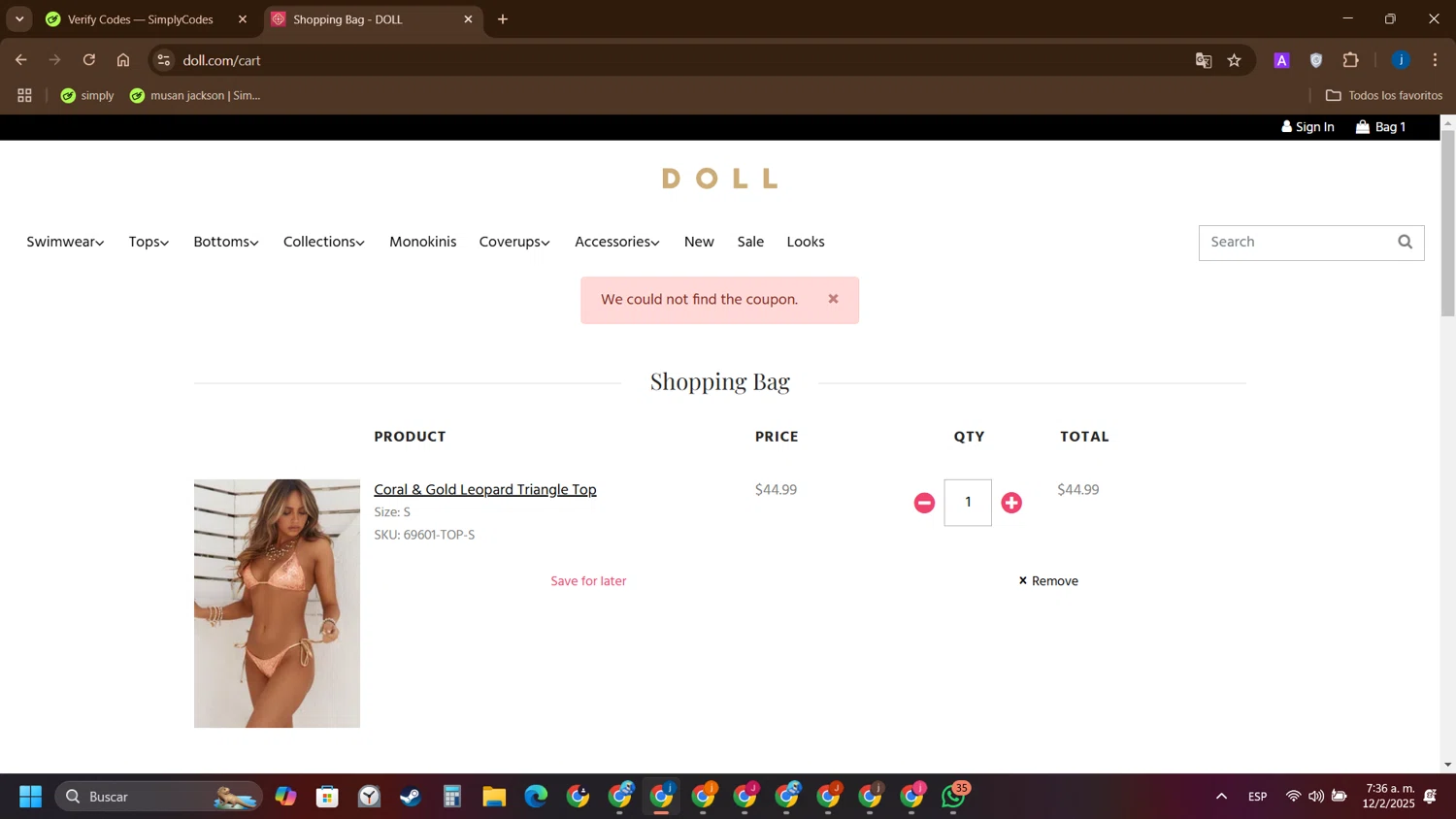Expand the Tops dropdown

tap(149, 242)
